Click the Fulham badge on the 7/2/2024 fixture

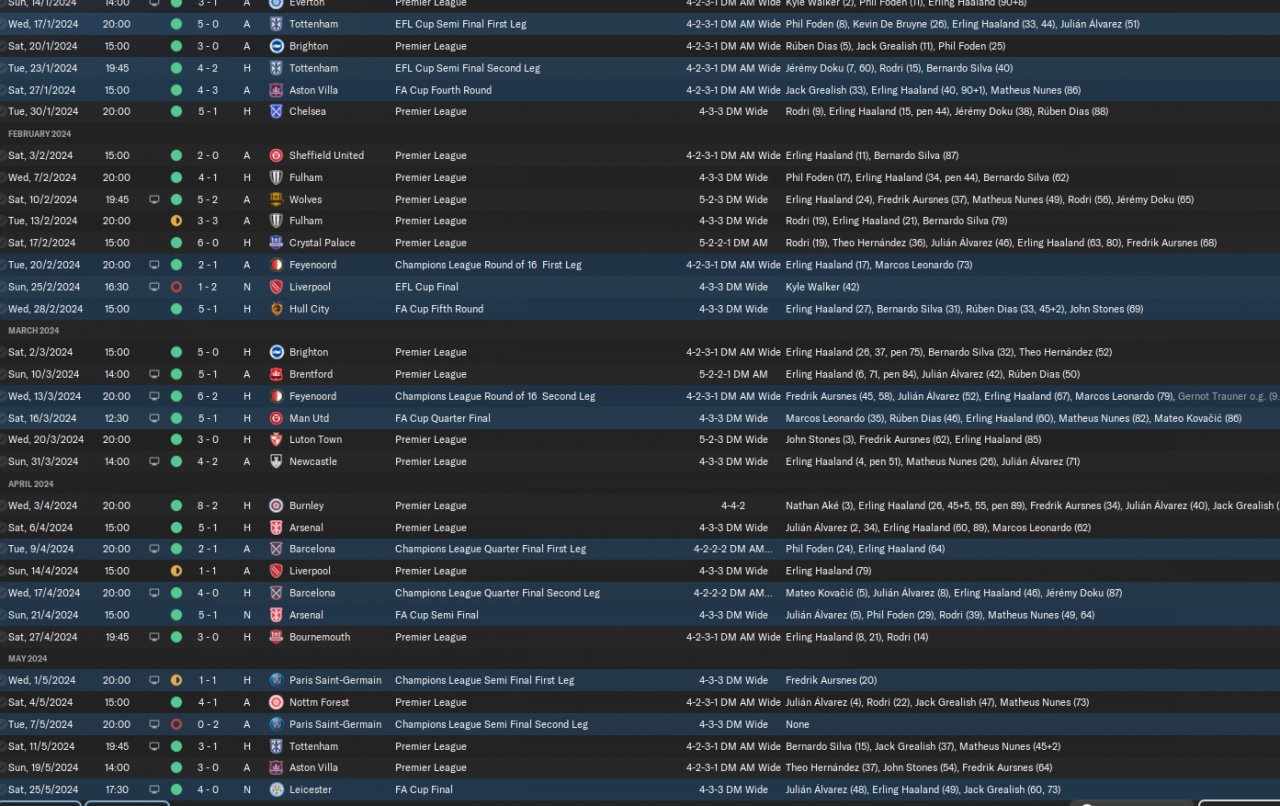pos(276,177)
